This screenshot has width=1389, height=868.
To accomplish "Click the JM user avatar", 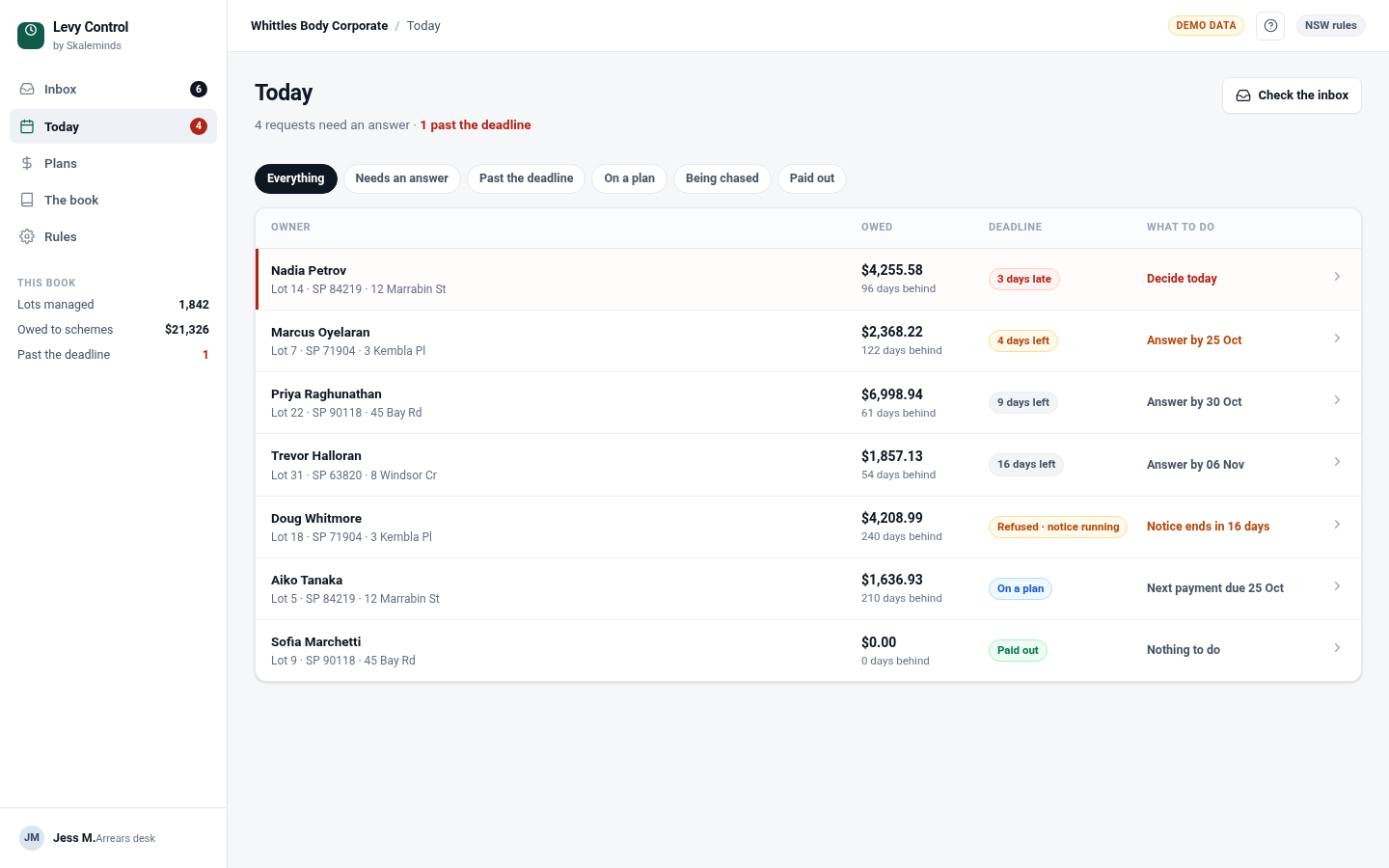I will [x=32, y=837].
